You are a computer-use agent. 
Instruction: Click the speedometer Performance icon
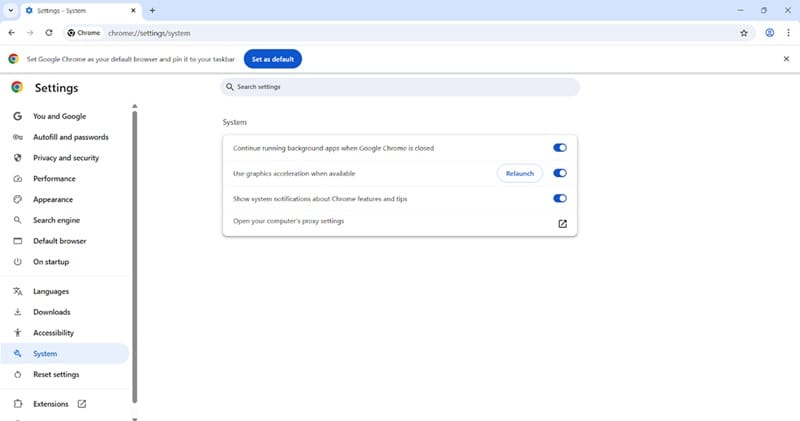click(x=17, y=179)
